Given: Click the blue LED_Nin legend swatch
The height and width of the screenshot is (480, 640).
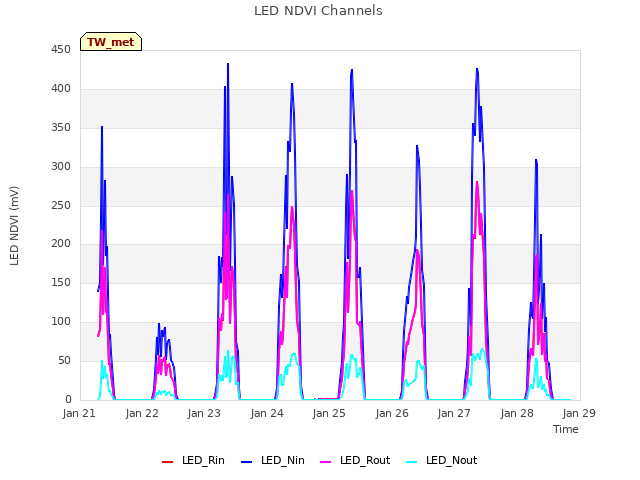Looking at the screenshot, I should pos(247,462).
